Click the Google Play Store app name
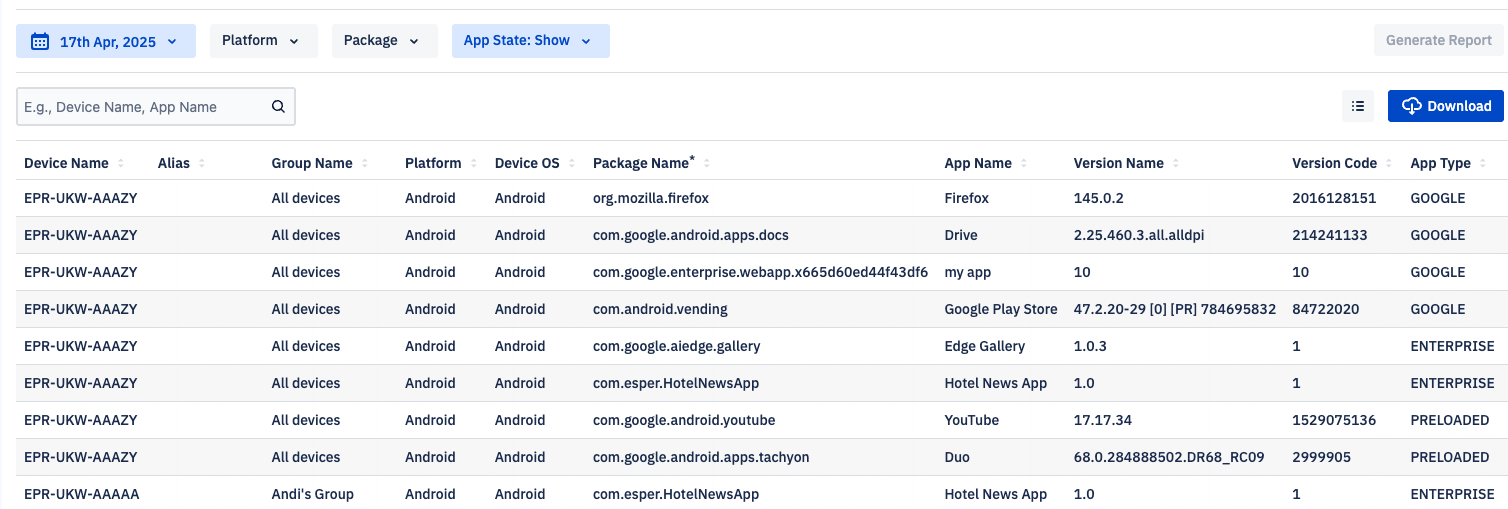 (x=1001, y=309)
